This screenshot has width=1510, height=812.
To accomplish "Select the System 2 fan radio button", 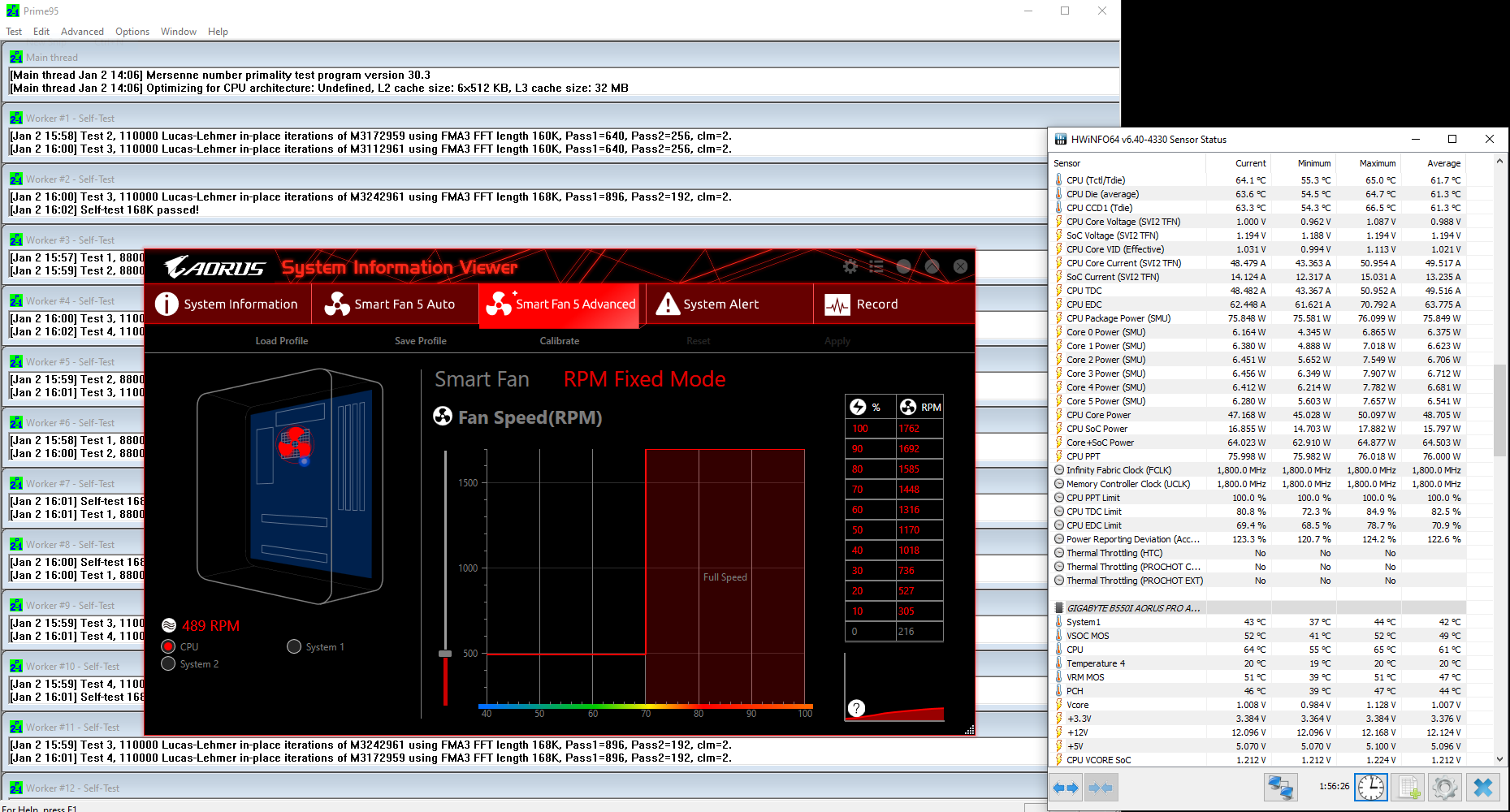I will [x=168, y=663].
